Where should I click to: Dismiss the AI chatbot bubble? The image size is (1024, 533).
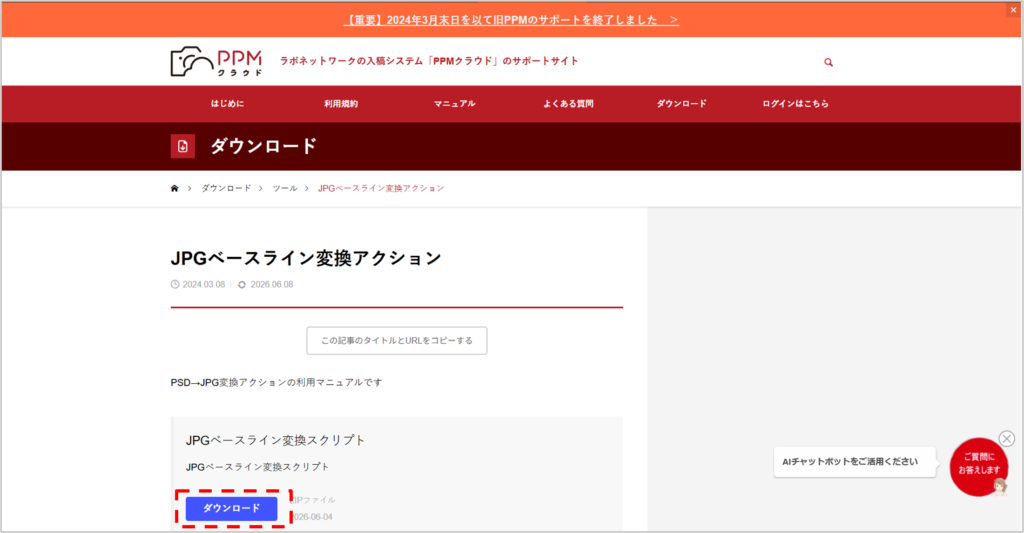1006,438
